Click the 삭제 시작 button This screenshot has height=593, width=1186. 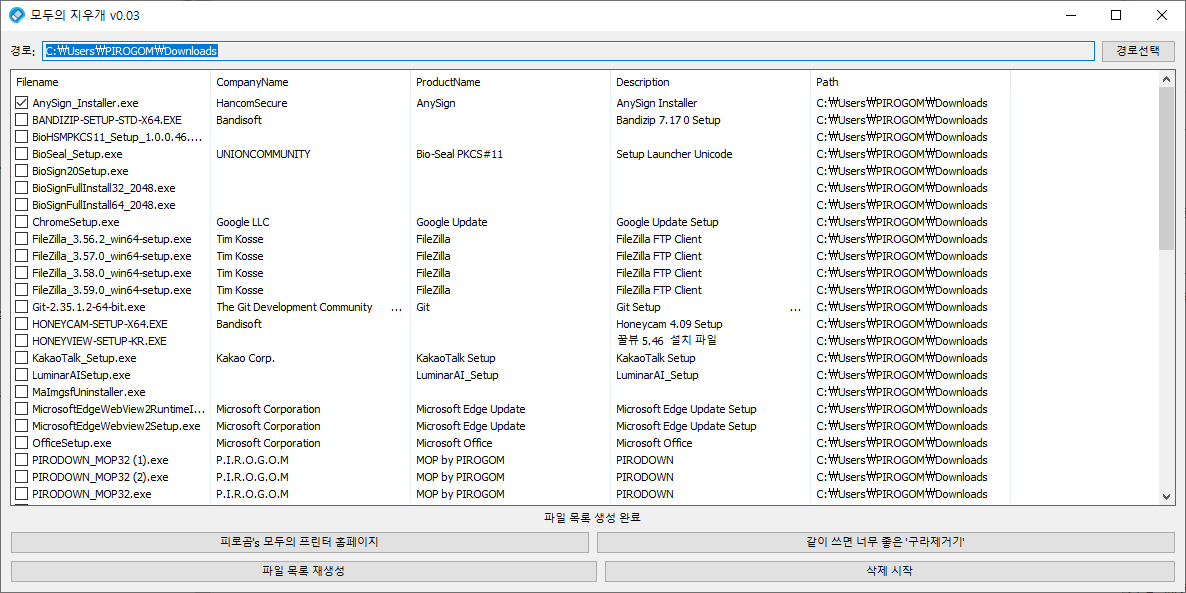pyautogui.click(x=890, y=571)
